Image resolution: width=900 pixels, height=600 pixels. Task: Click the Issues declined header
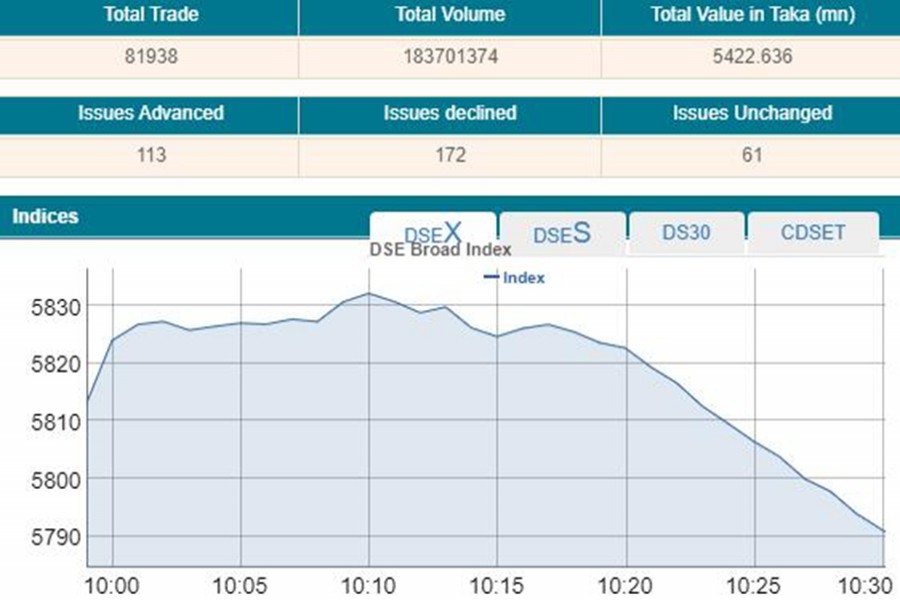[x=450, y=114]
